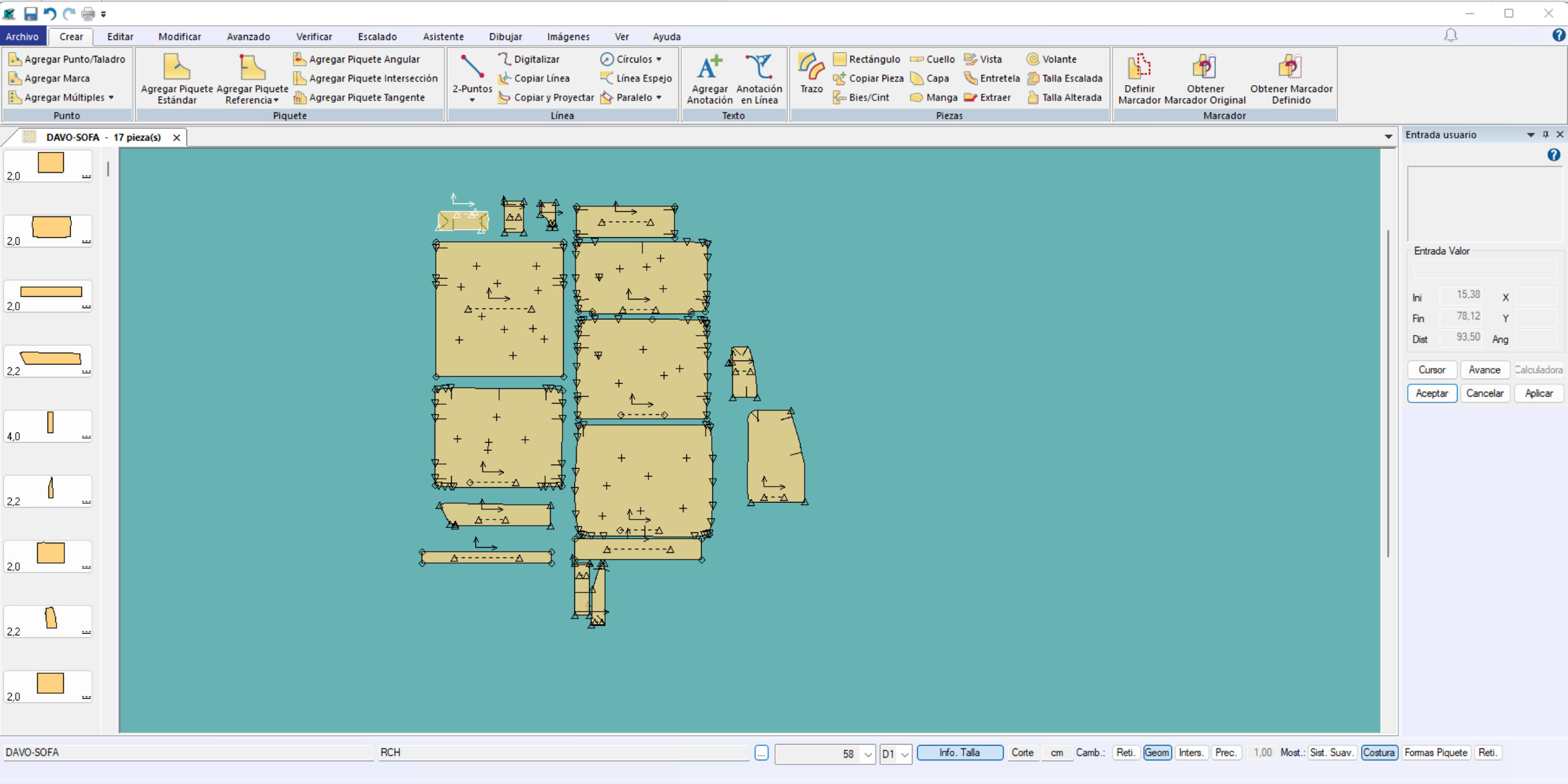Viewport: 1568px width, 784px height.
Task: Click the Aceptar button
Action: click(x=1431, y=393)
